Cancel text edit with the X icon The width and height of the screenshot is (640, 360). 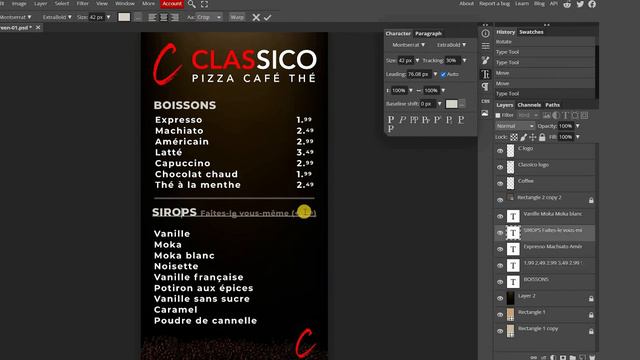click(256, 18)
